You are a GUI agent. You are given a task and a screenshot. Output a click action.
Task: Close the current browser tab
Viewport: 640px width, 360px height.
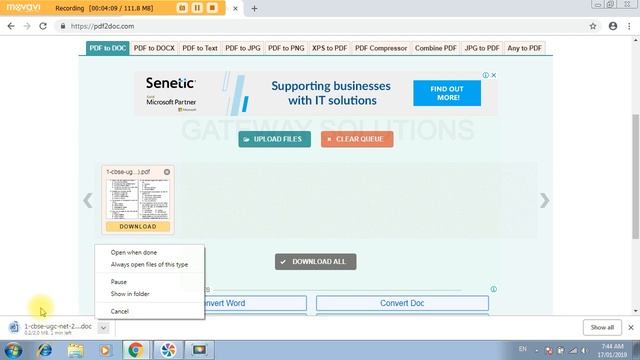pos(235,8)
